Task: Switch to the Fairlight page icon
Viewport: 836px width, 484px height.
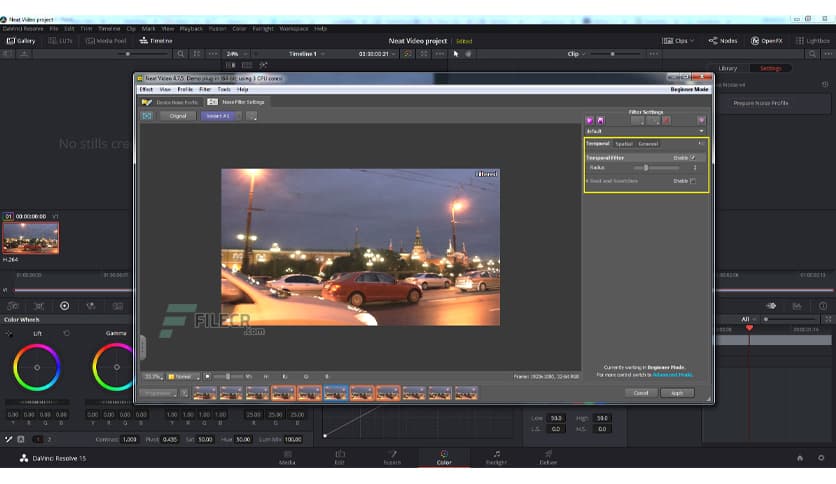Action: click(496, 457)
